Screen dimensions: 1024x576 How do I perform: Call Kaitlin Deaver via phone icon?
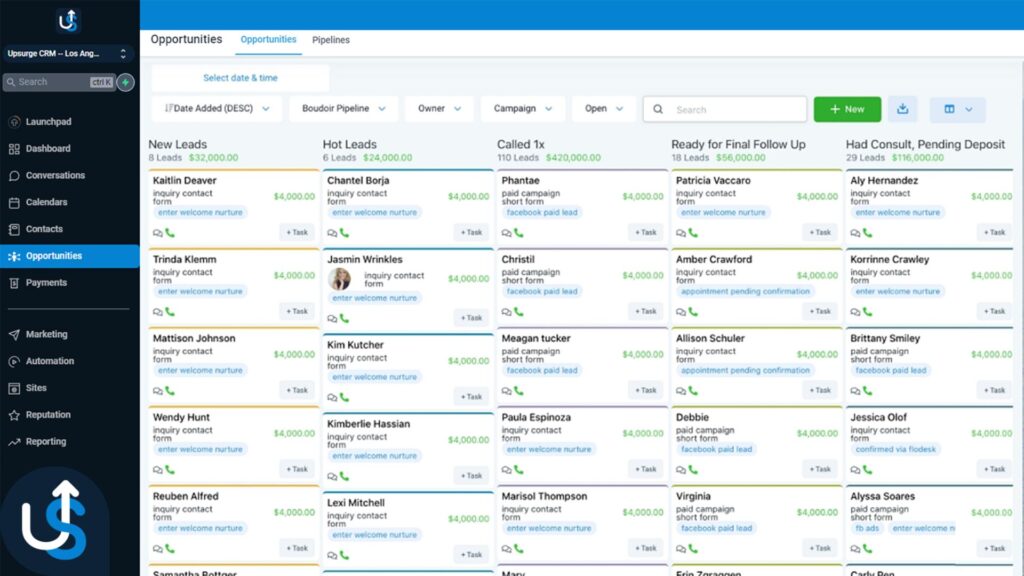point(170,232)
